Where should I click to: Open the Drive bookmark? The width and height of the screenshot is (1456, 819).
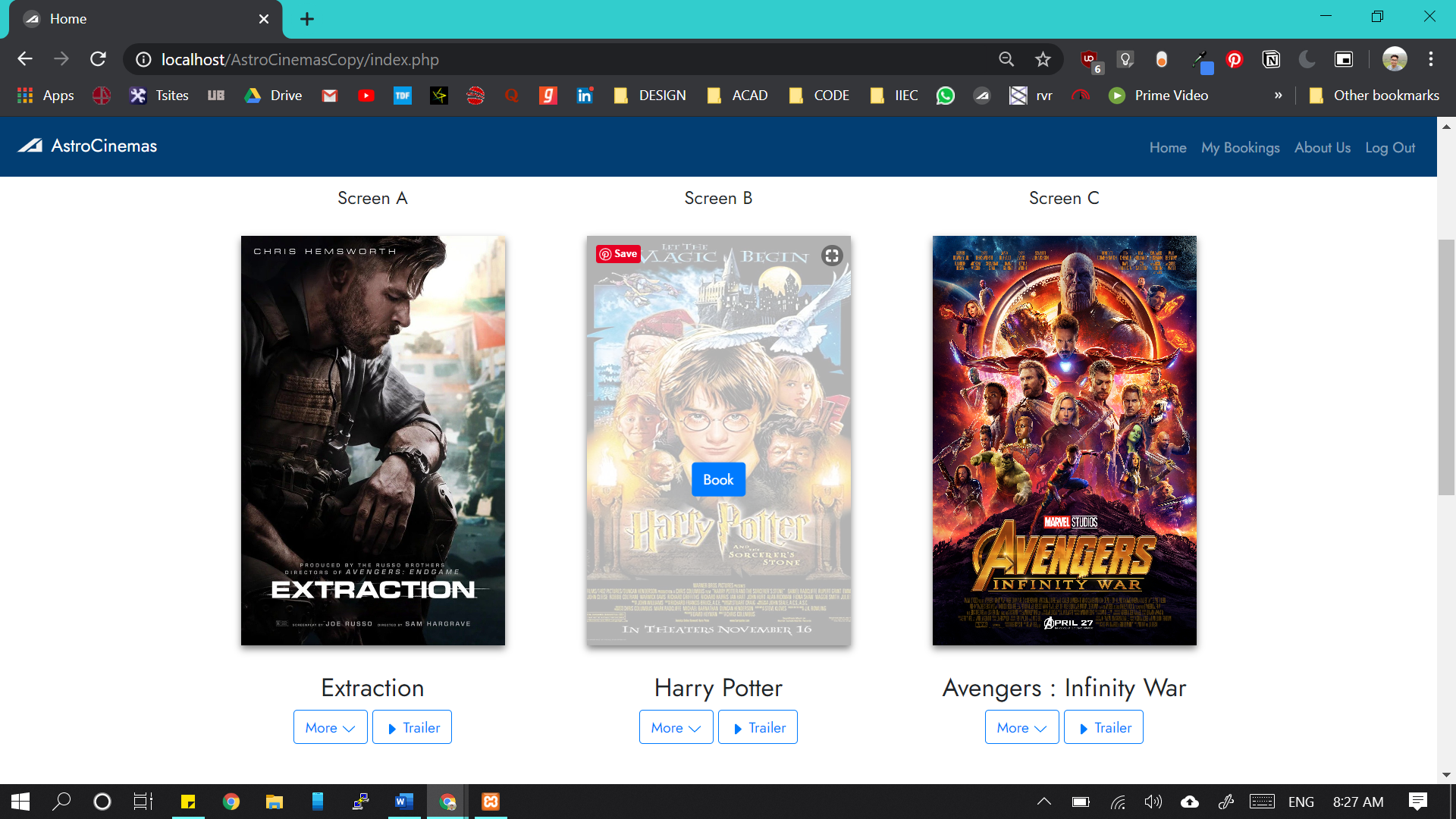(x=273, y=96)
